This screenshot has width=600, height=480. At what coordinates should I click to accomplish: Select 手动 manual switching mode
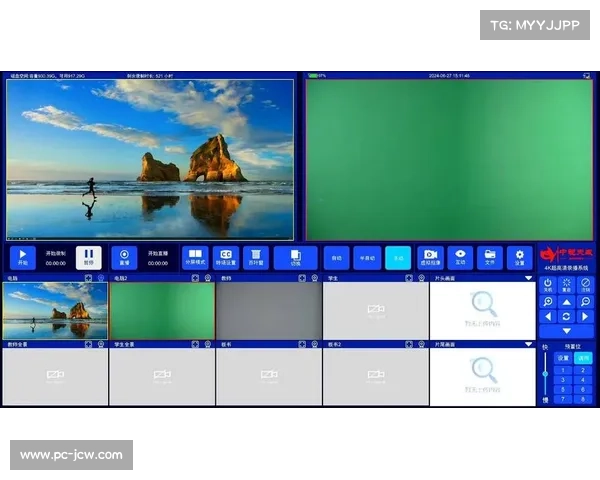point(398,258)
